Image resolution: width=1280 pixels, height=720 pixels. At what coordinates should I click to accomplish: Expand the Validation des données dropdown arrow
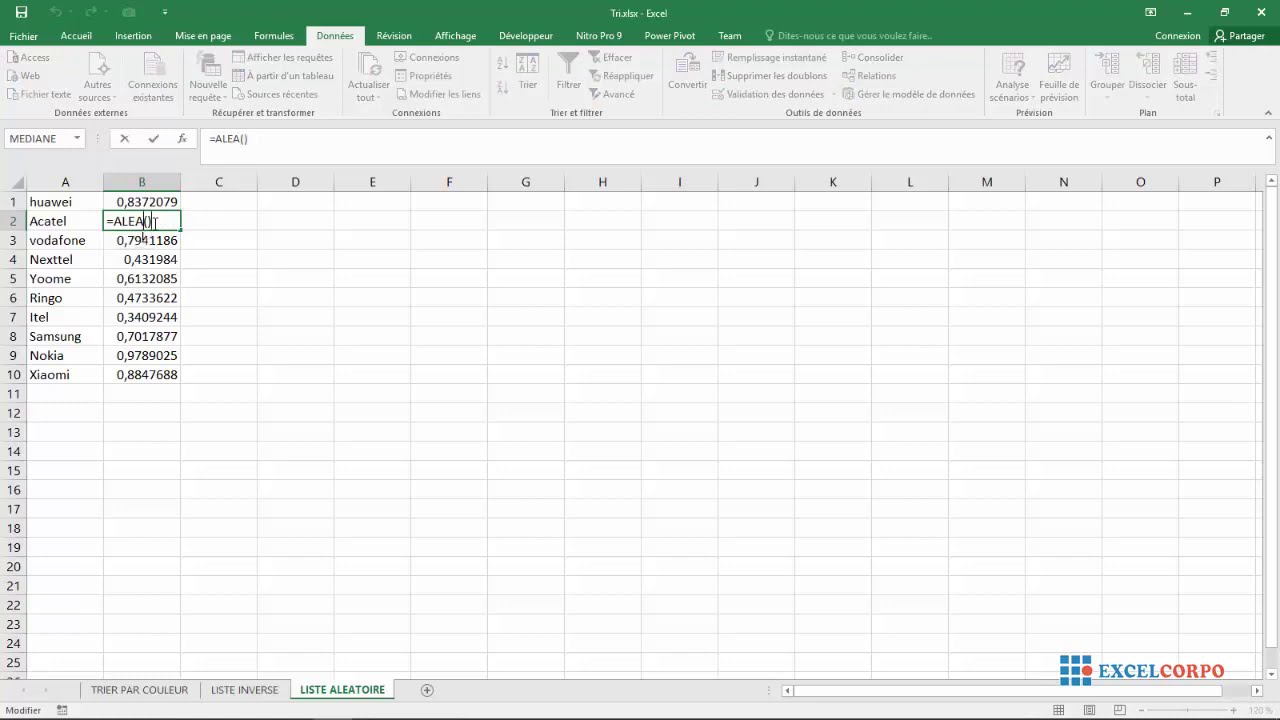pyautogui.click(x=834, y=94)
